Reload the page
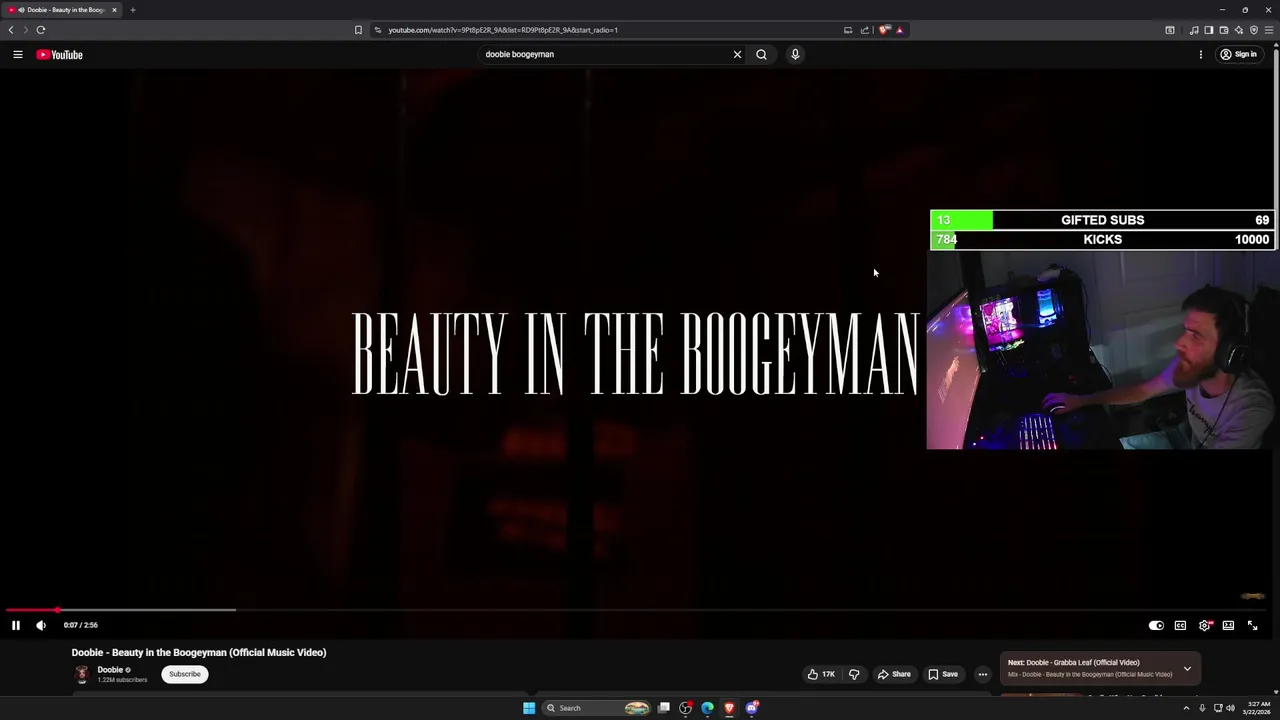The width and height of the screenshot is (1280, 720). [41, 30]
